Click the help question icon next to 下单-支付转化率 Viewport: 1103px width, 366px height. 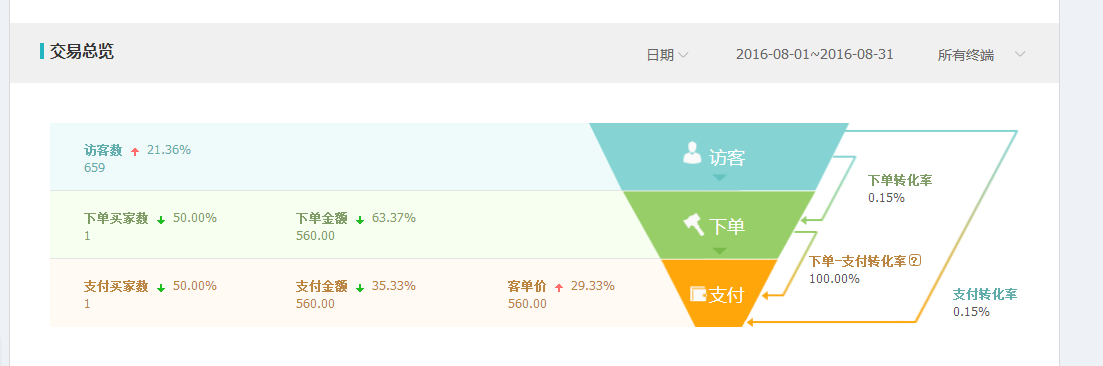pyautogui.click(x=914, y=260)
